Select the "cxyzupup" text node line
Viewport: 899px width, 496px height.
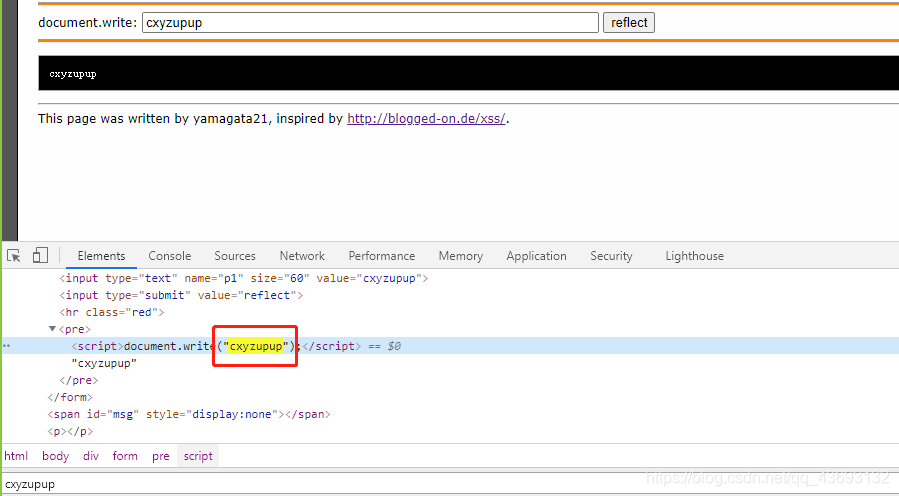104,363
